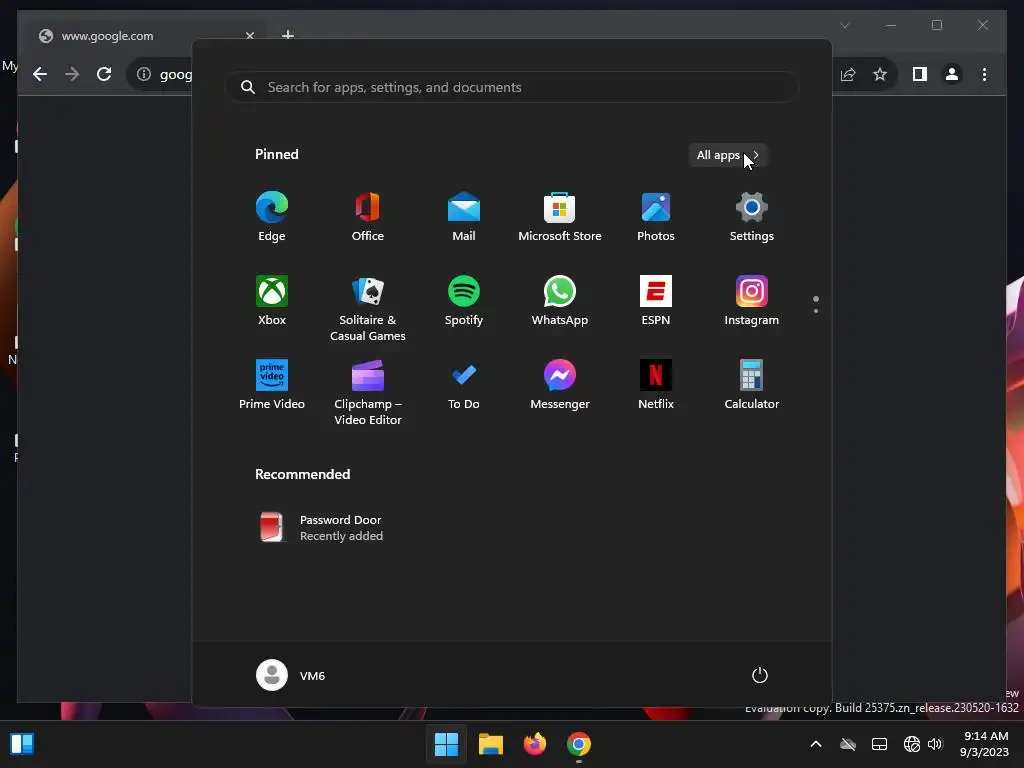
Task: Click the All apps button
Action: click(x=728, y=155)
